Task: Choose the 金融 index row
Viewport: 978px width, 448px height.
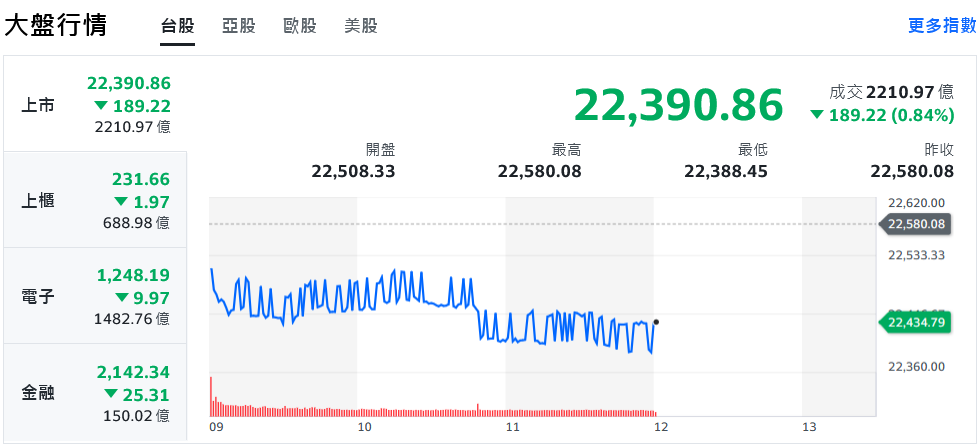Action: [96, 392]
